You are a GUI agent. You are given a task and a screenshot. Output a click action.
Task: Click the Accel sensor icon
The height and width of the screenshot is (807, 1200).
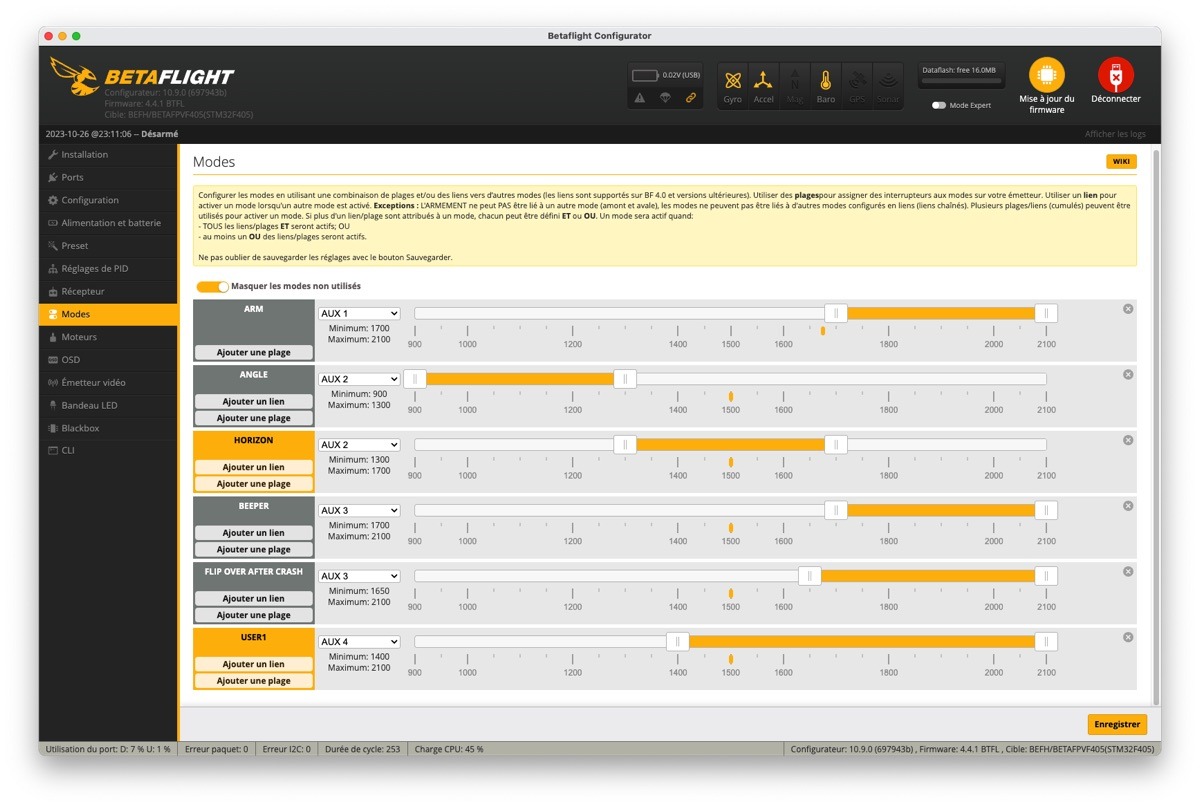tap(764, 86)
